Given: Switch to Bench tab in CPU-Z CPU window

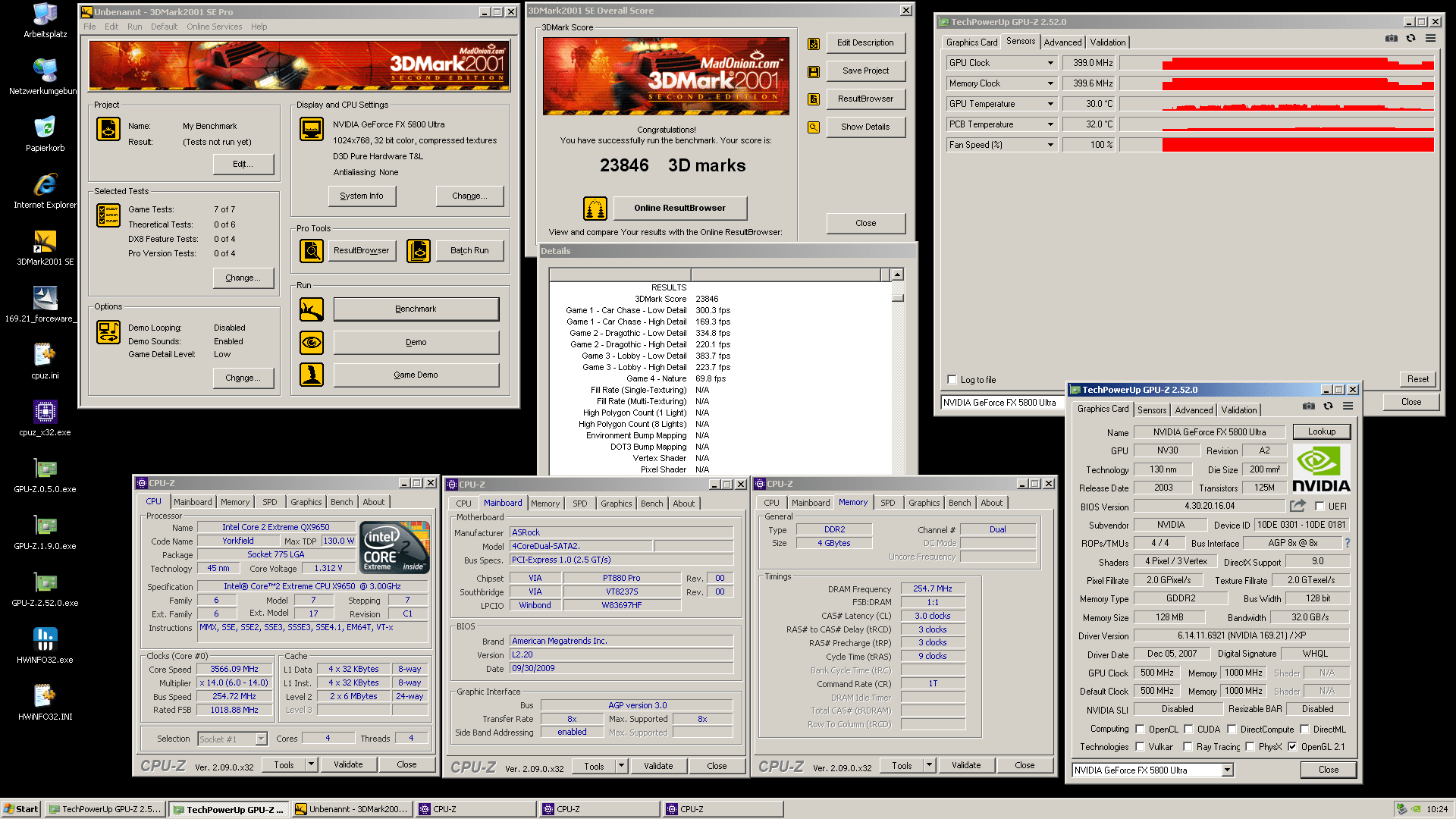Looking at the screenshot, I should click(x=341, y=502).
